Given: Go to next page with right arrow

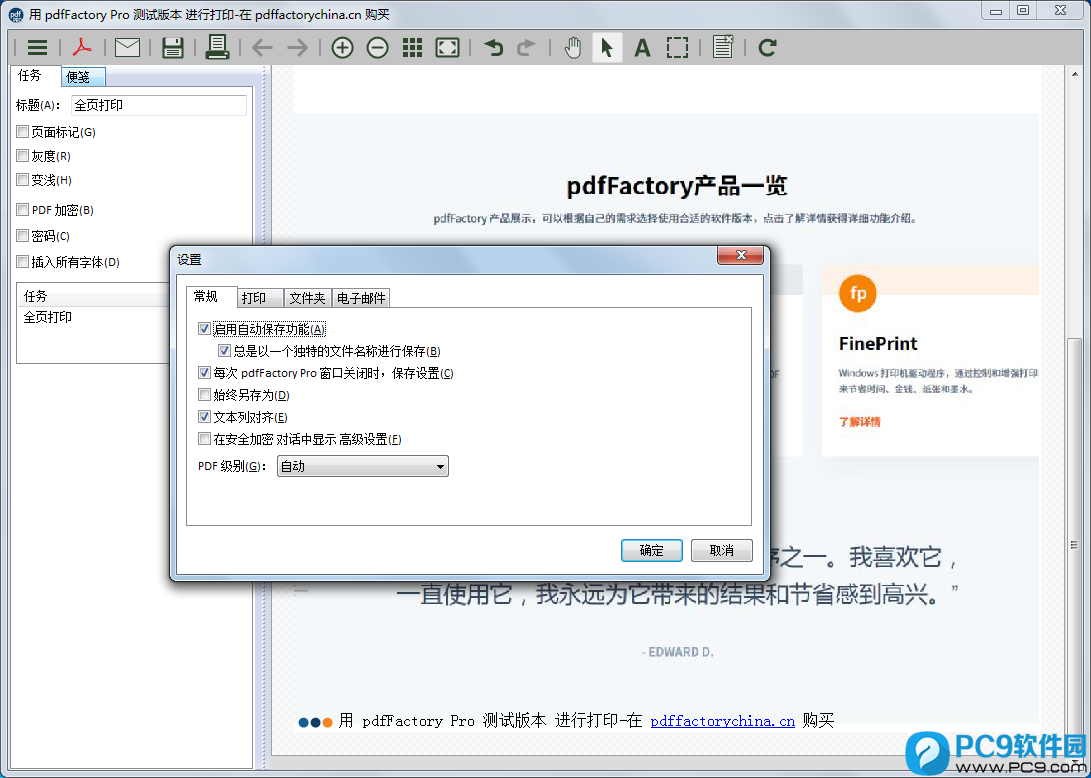Looking at the screenshot, I should click(x=298, y=47).
